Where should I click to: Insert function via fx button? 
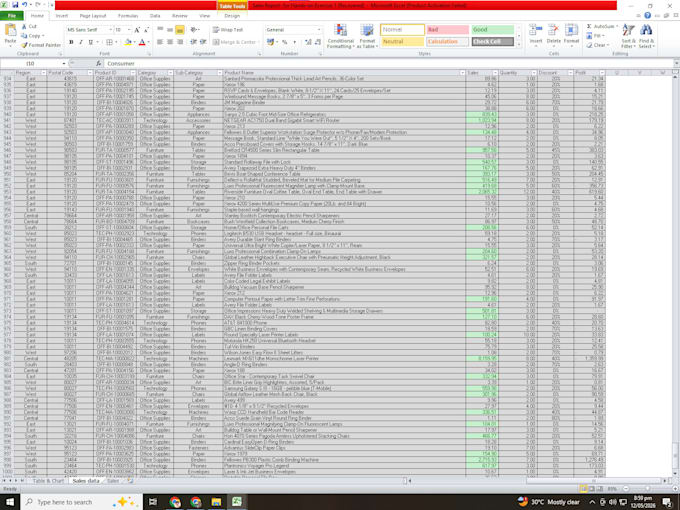click(98, 64)
